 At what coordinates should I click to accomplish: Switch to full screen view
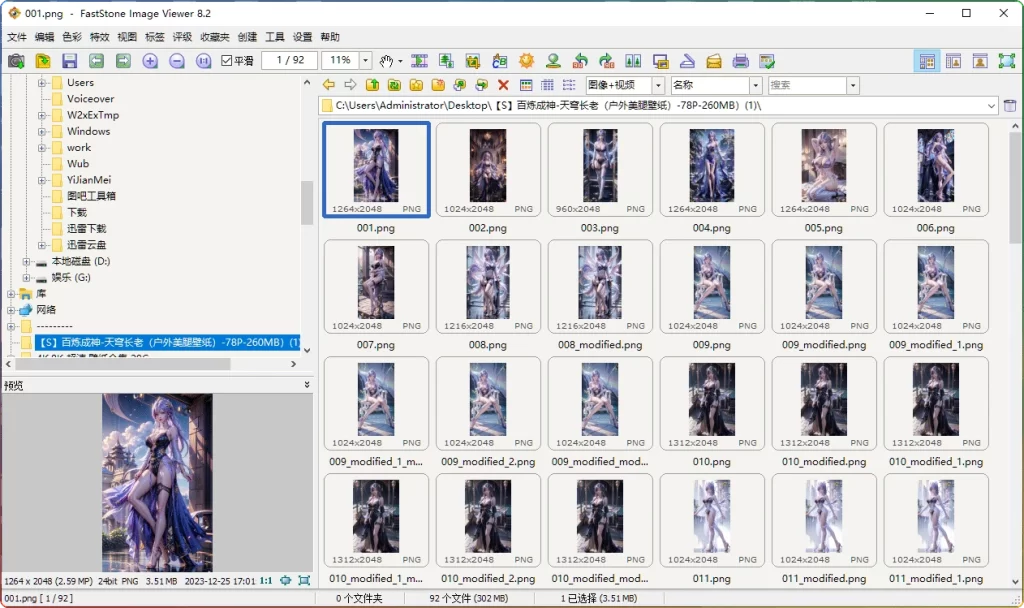point(1005,61)
